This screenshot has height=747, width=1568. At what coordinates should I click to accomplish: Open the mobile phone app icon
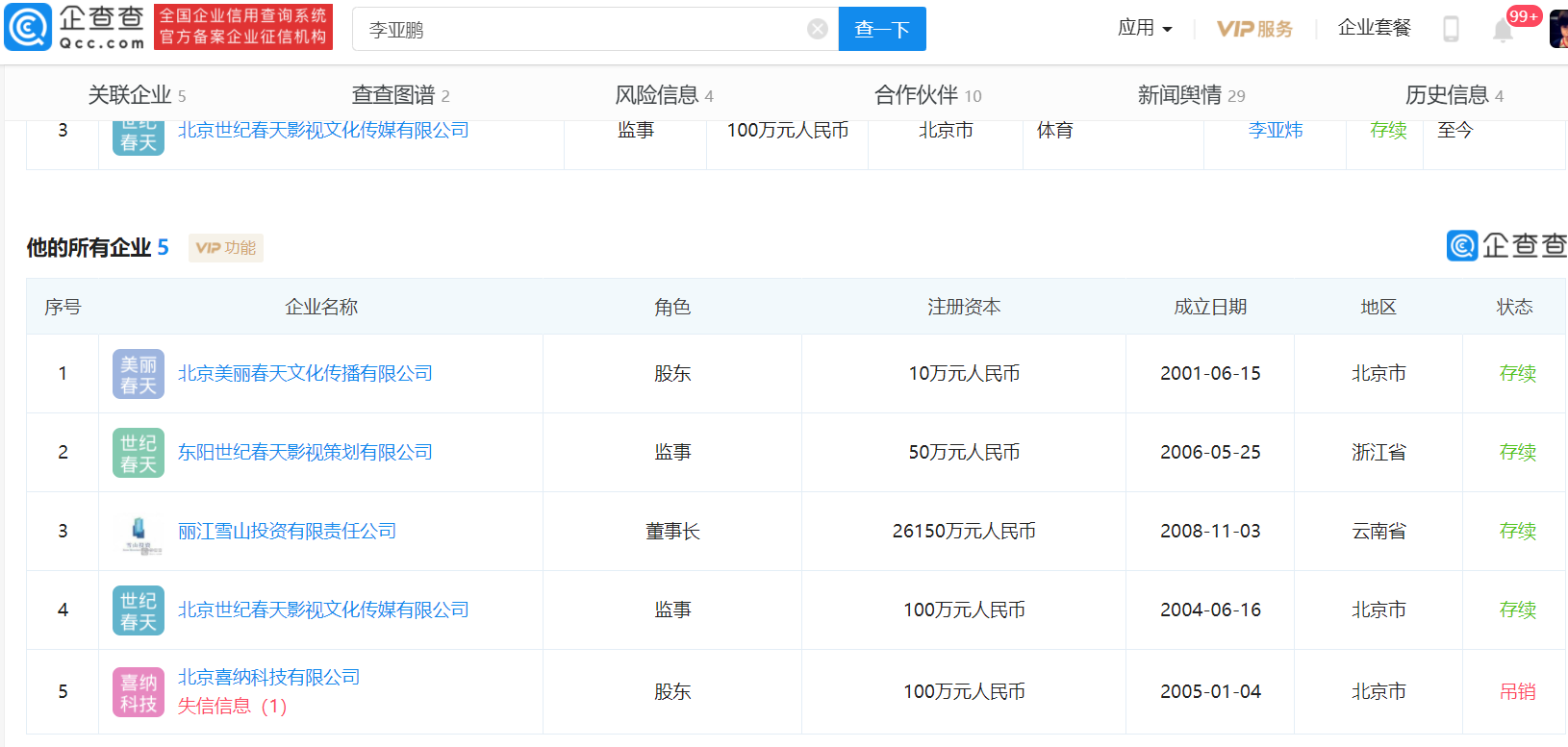point(1451,29)
